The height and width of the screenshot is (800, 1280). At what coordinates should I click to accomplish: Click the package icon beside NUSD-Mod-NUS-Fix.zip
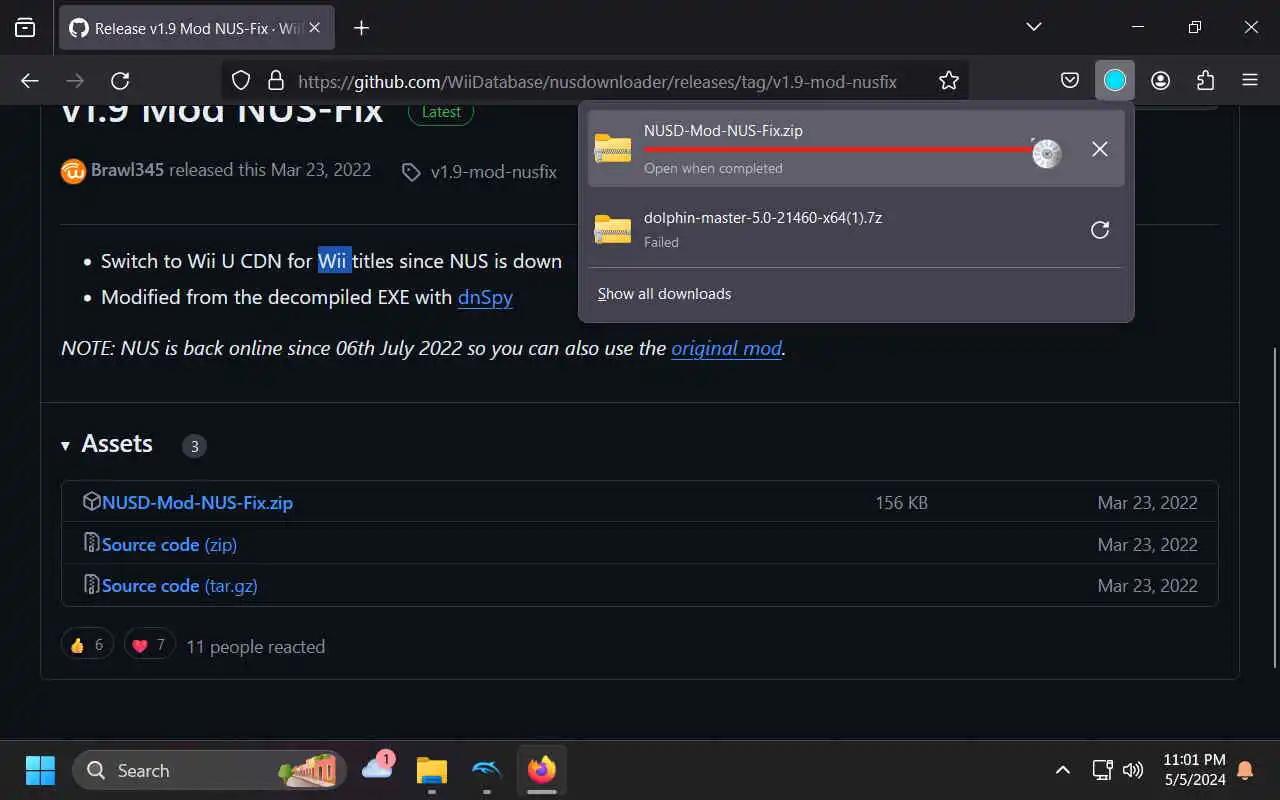pyautogui.click(x=91, y=501)
